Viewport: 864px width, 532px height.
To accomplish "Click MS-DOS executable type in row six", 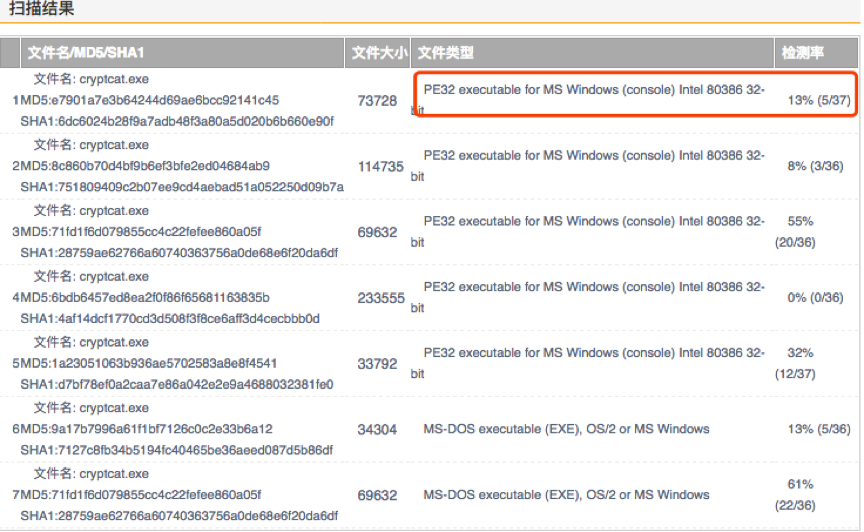I will (566, 429).
